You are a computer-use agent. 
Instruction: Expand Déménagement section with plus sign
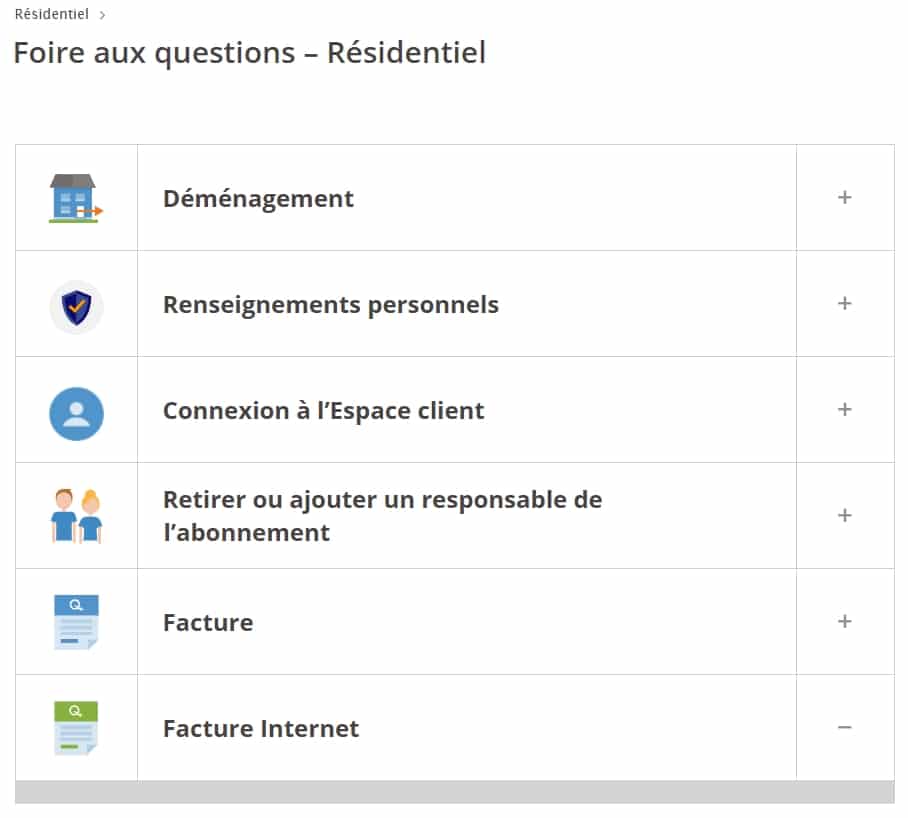[844, 198]
